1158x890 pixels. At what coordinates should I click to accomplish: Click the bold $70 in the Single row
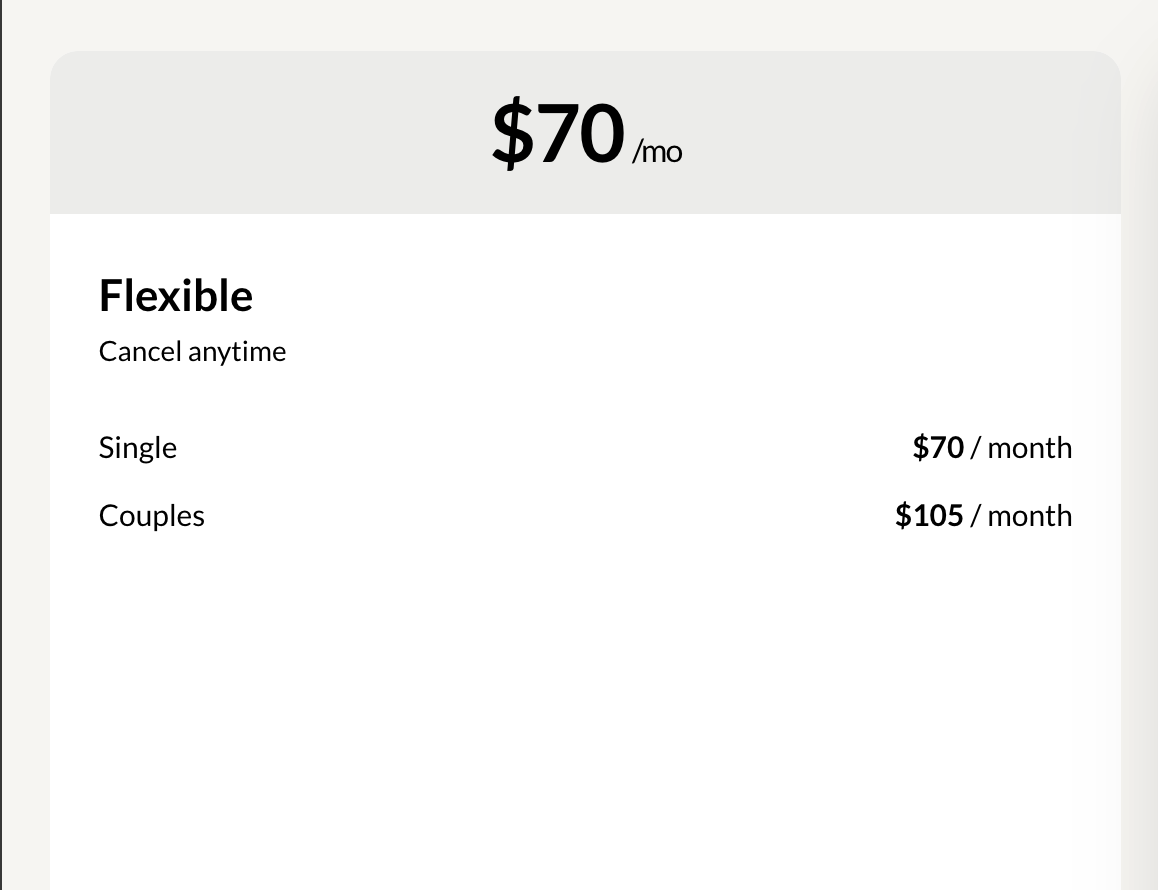pyautogui.click(x=937, y=448)
